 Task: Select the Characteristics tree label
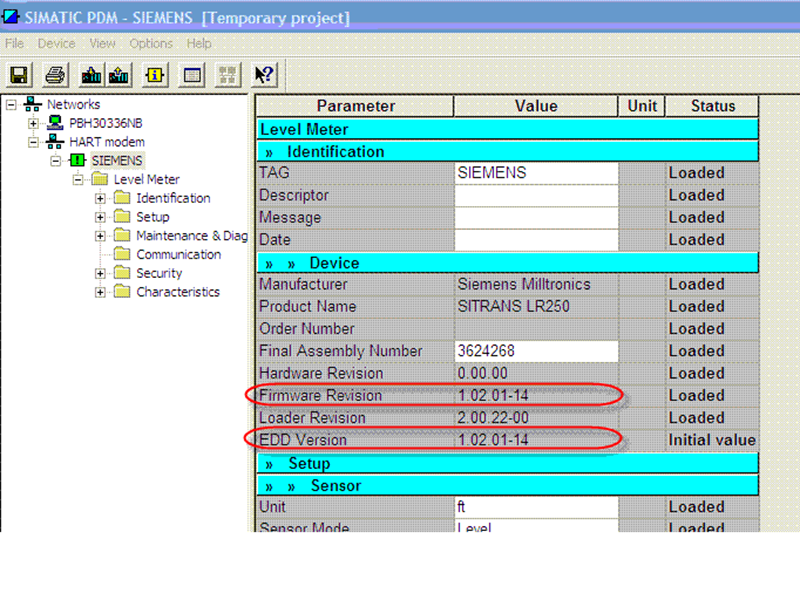tap(178, 291)
